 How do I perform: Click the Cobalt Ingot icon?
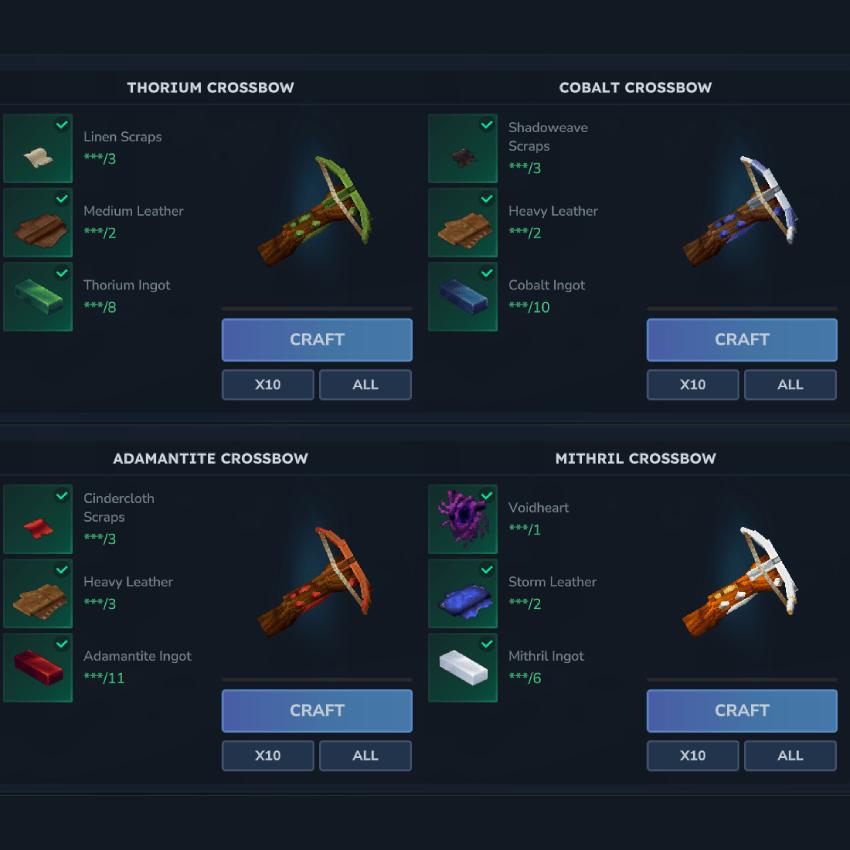click(x=463, y=297)
